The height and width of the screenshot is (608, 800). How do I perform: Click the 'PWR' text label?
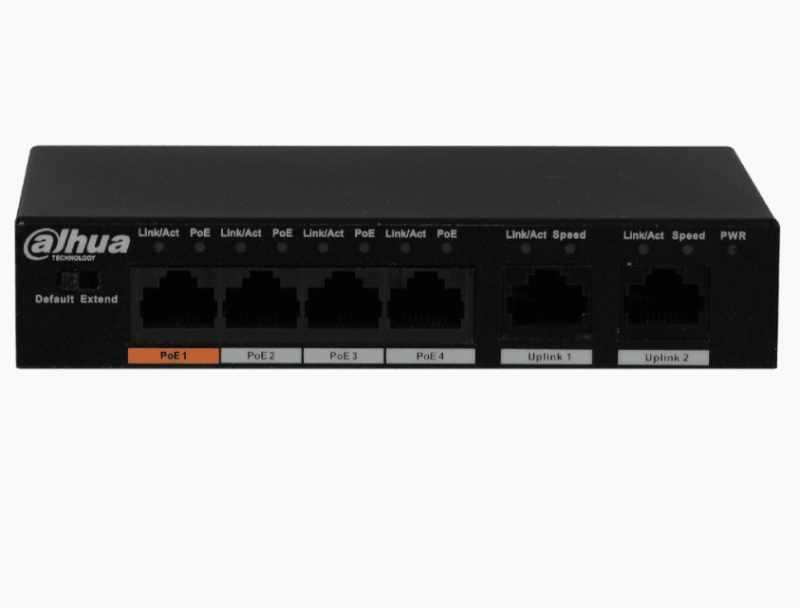click(733, 236)
